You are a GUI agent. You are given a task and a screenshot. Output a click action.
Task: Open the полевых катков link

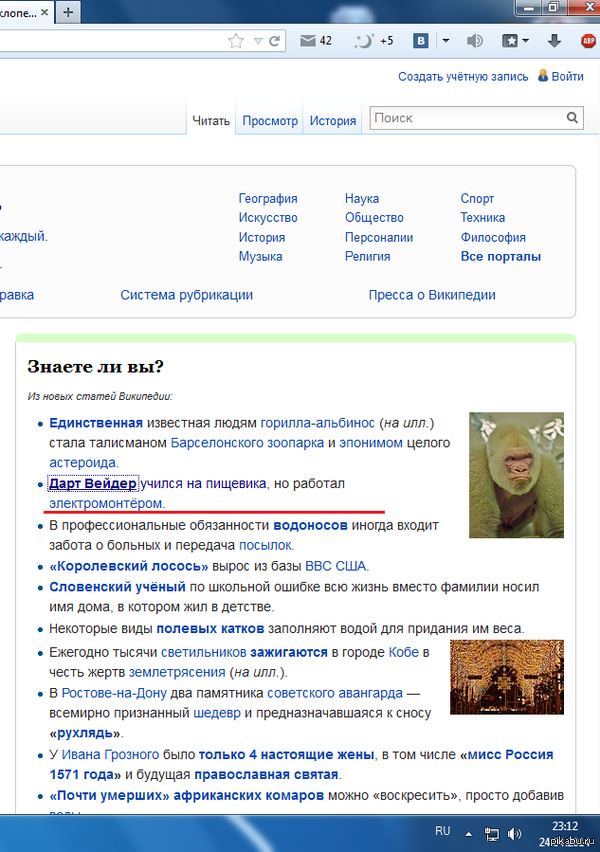tap(210, 629)
